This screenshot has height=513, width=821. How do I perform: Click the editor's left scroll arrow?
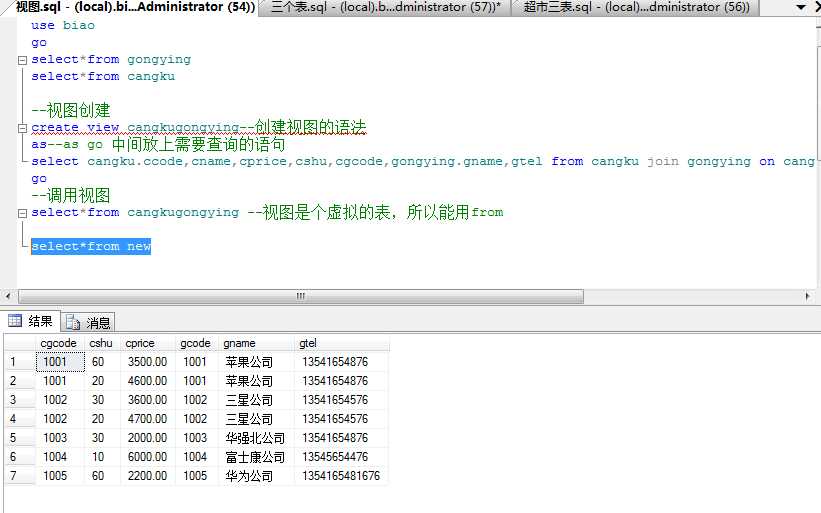pyautogui.click(x=10, y=296)
